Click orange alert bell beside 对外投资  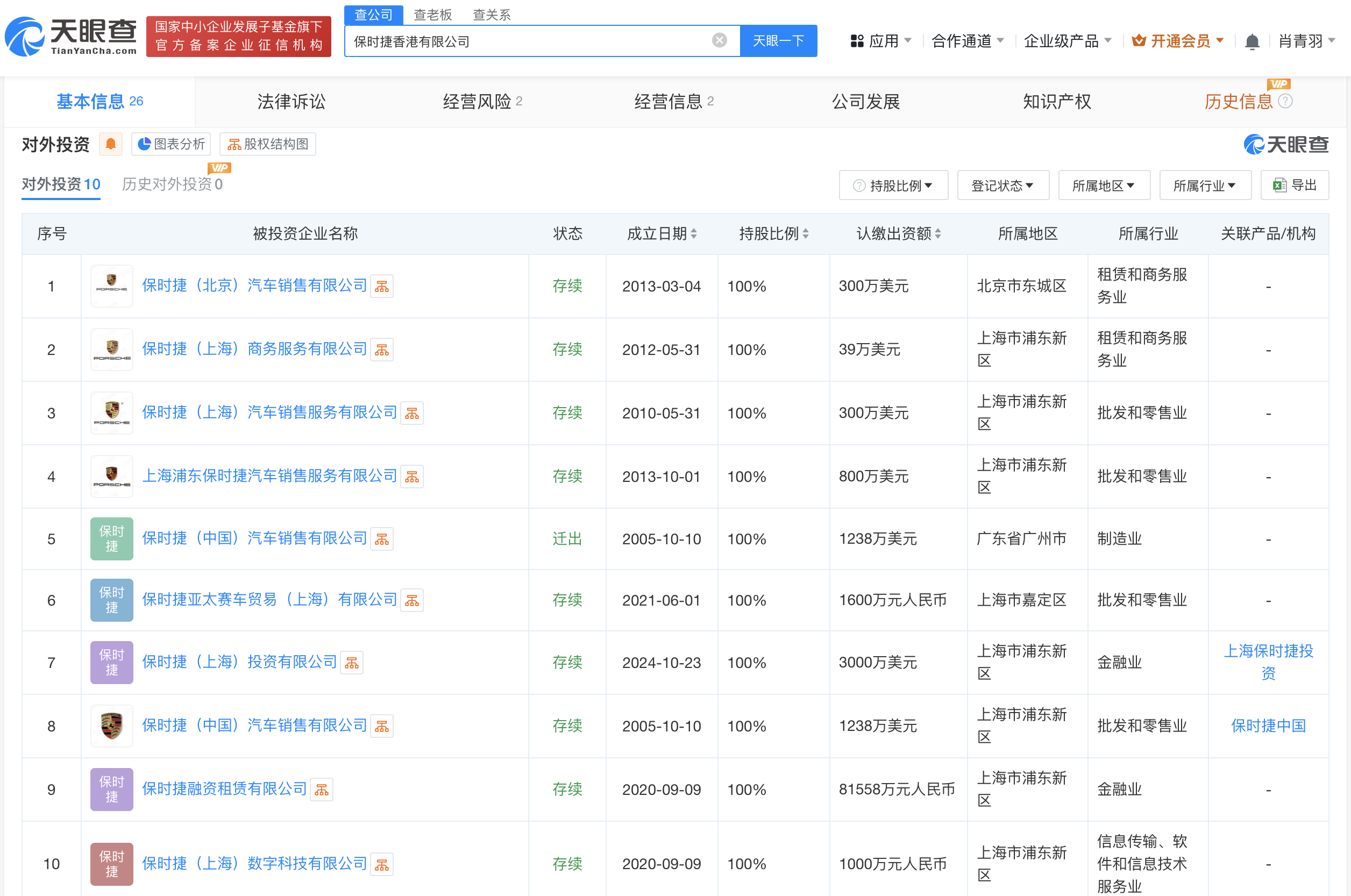tap(111, 144)
